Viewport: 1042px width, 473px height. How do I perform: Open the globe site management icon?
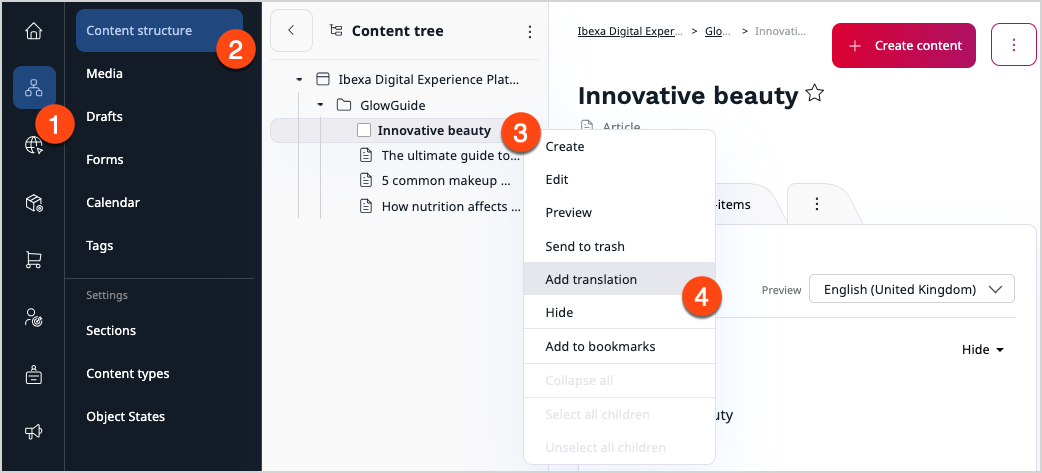tap(34, 145)
